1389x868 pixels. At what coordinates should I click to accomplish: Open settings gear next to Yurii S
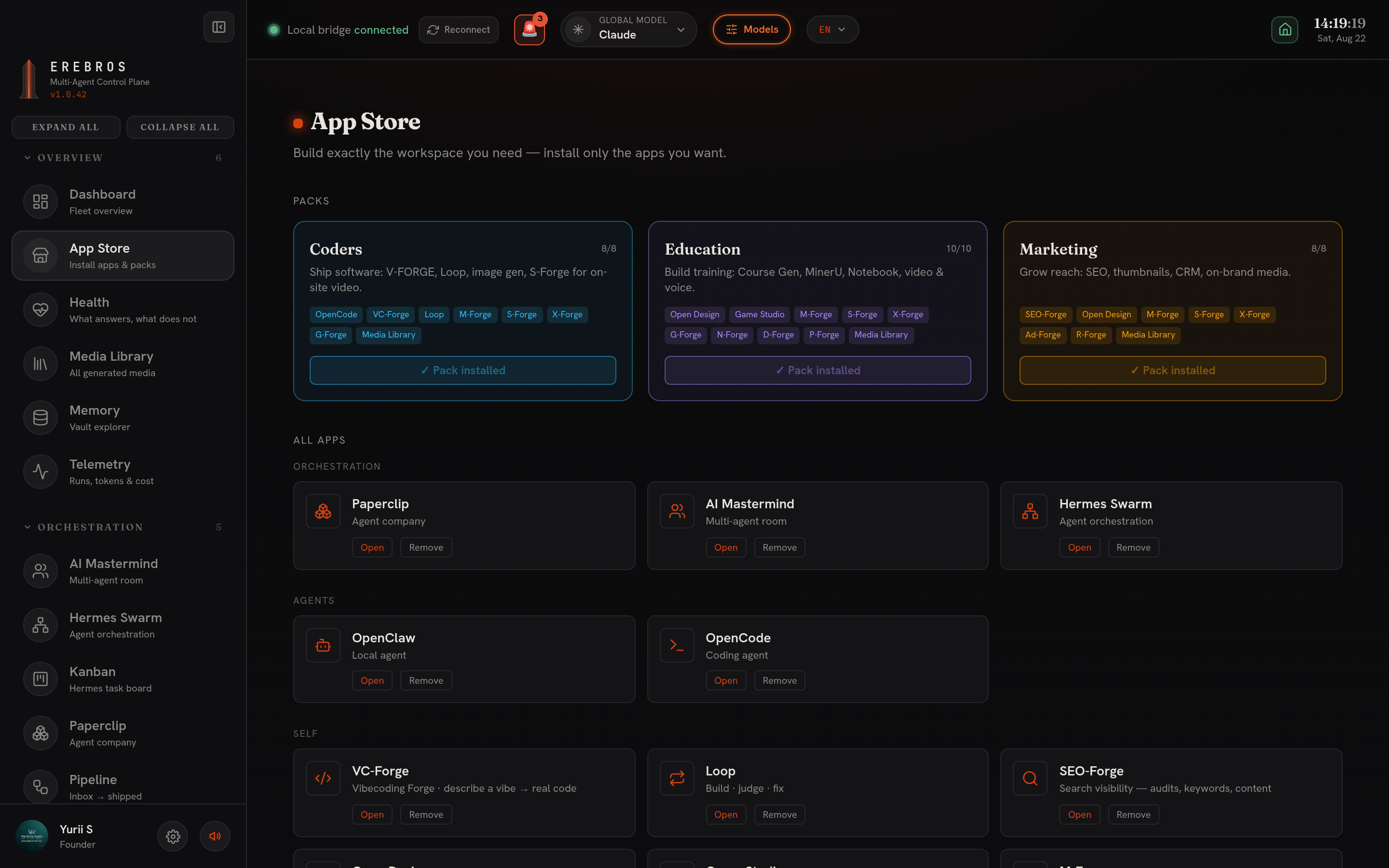pos(173,837)
